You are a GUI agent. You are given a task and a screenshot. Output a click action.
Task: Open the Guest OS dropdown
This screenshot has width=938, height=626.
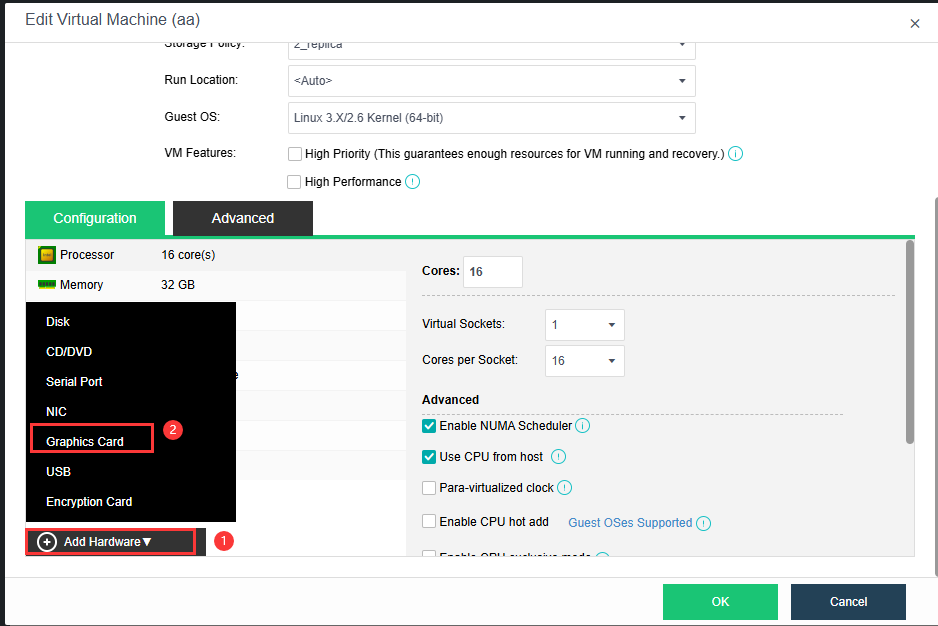point(491,118)
